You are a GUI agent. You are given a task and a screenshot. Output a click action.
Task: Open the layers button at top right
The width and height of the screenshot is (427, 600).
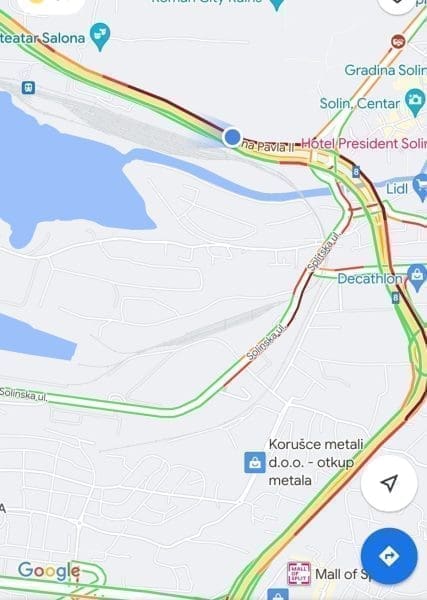[397, 3]
